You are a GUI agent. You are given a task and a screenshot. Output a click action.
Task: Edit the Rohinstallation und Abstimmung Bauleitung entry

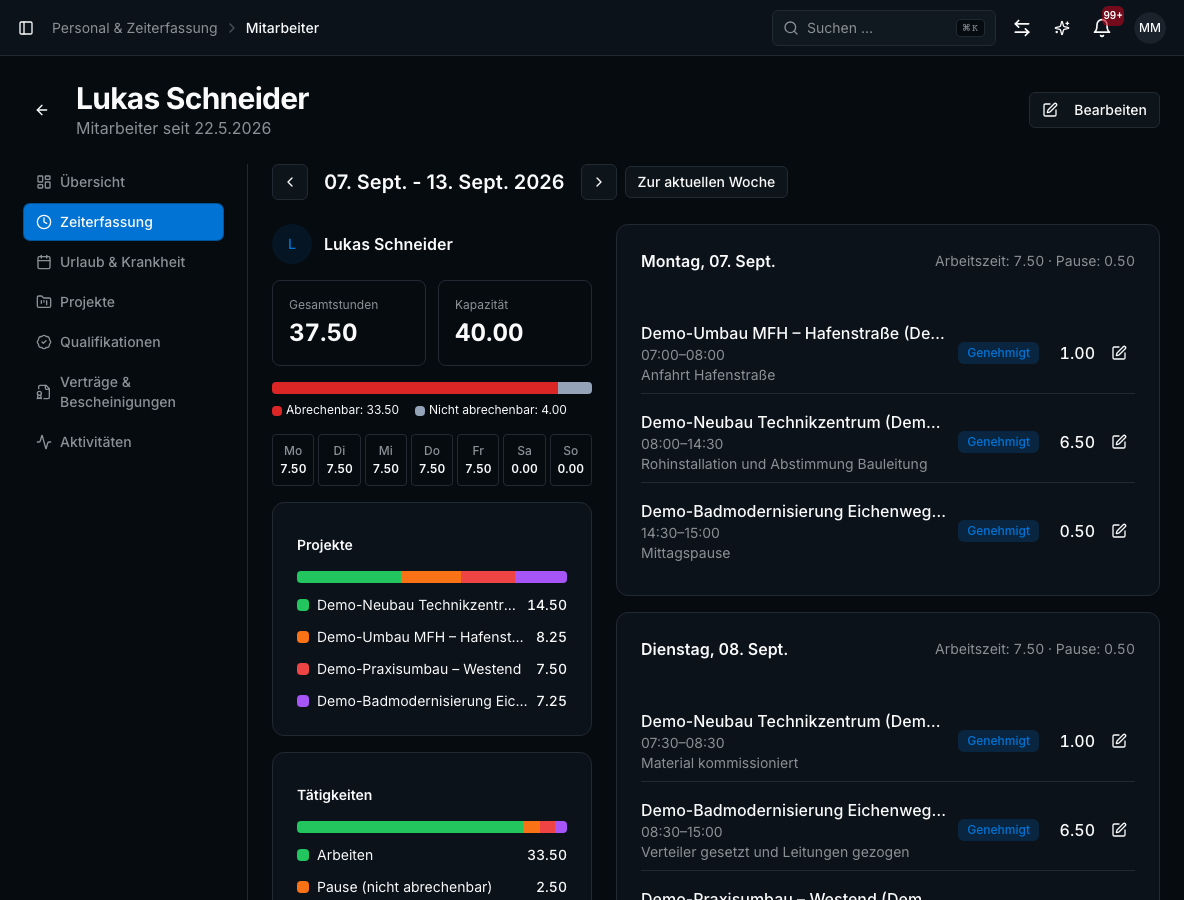(1119, 442)
